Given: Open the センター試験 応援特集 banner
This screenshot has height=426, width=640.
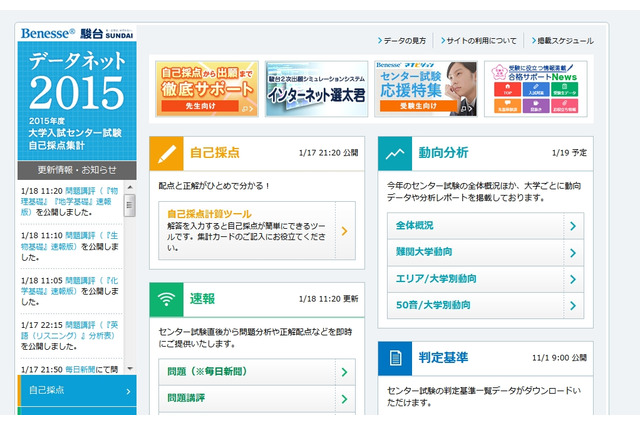Looking at the screenshot, I should coord(426,89).
